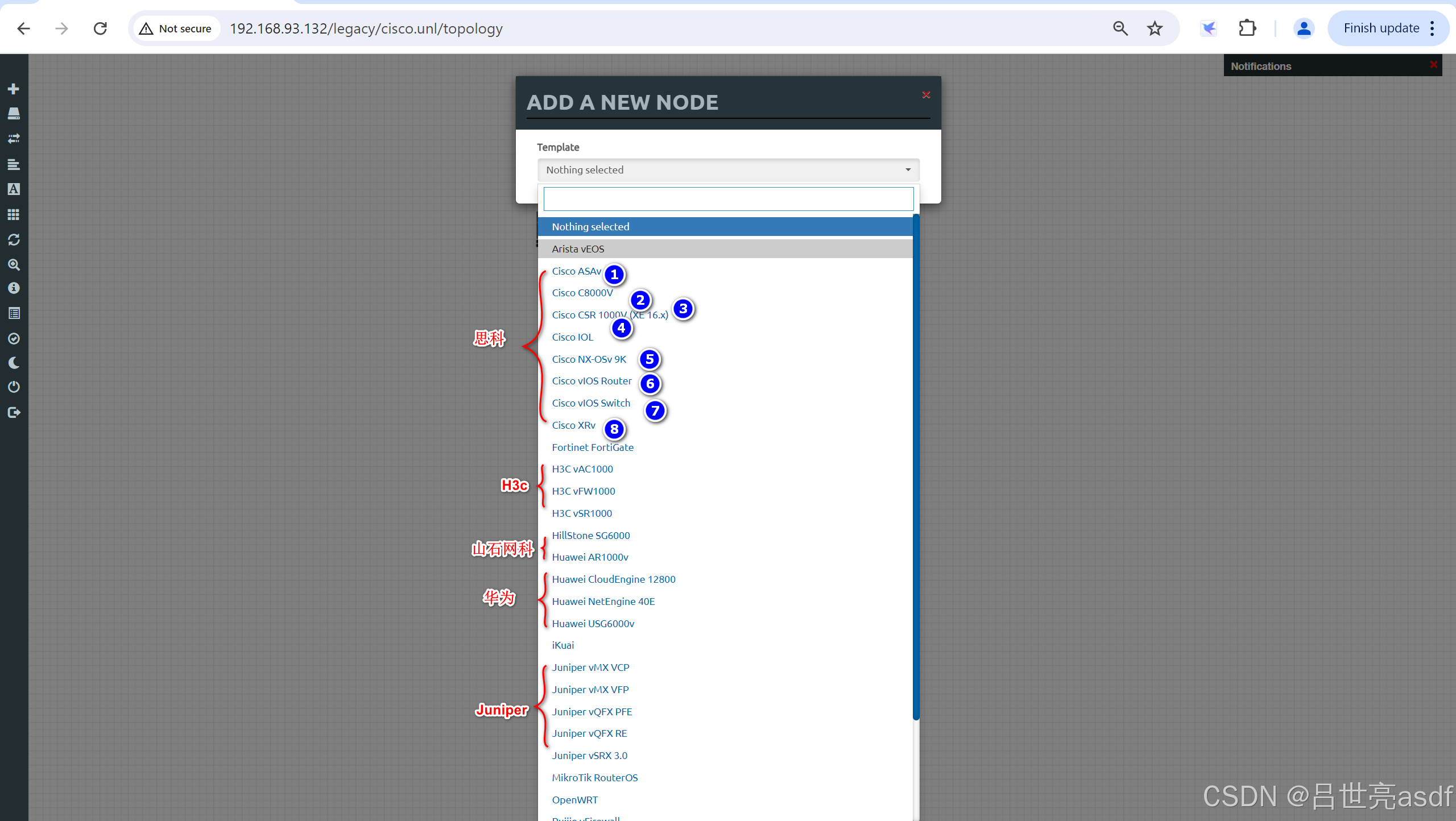Screen dimensions: 1456x821
Task: Click the Finish update button
Action: pos(1381,28)
